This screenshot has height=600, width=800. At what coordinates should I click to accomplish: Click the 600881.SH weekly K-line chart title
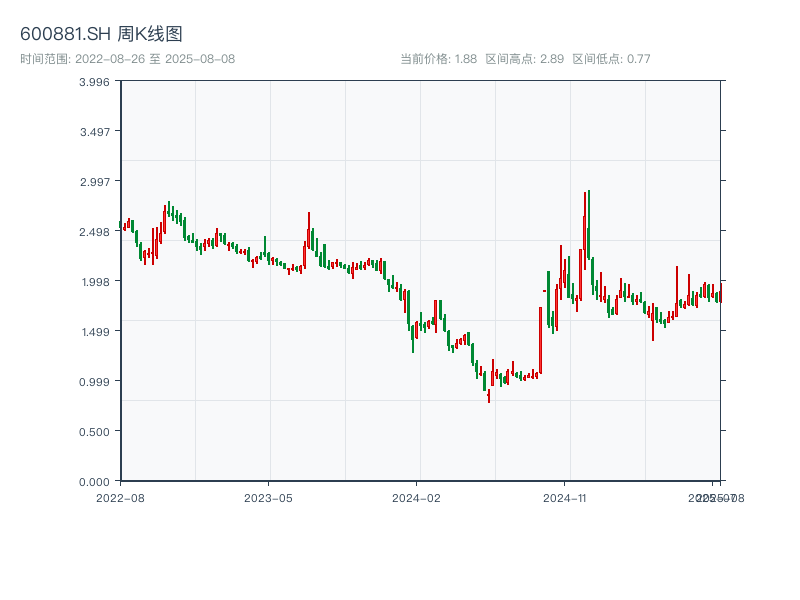101,34
